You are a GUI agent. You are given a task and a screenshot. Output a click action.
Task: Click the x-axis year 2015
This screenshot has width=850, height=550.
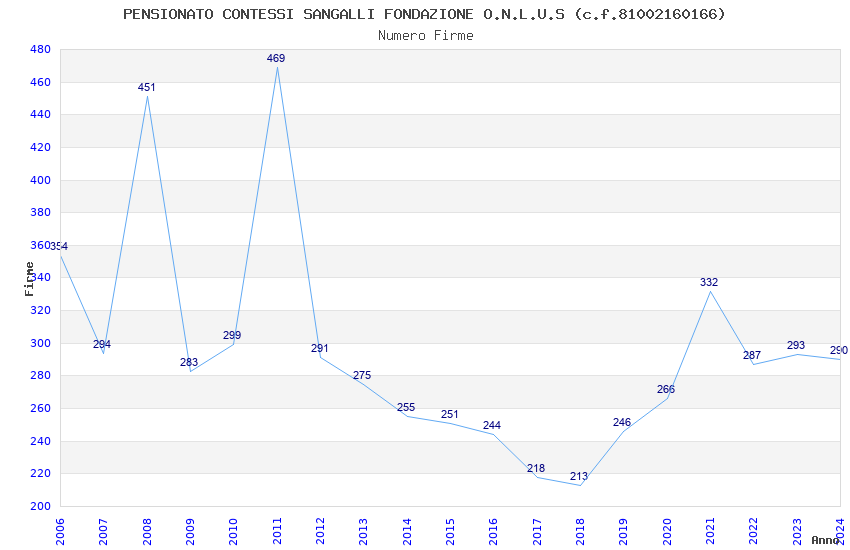[x=450, y=531]
